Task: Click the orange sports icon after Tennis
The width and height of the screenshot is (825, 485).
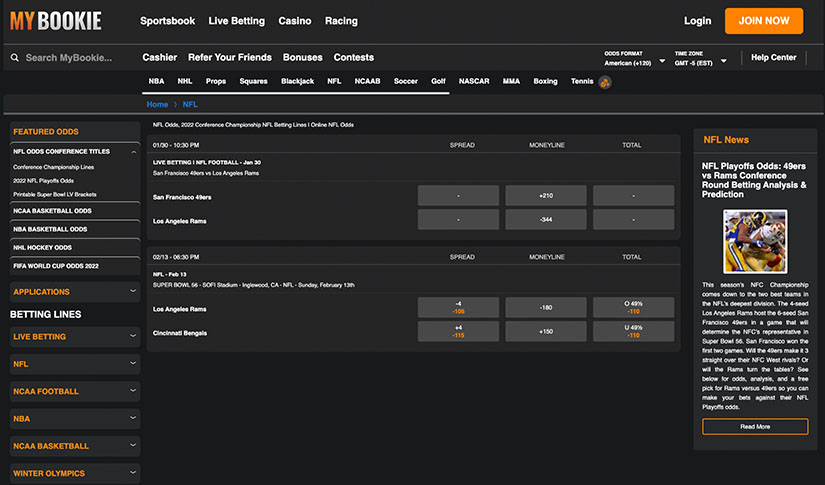Action: pyautogui.click(x=605, y=82)
